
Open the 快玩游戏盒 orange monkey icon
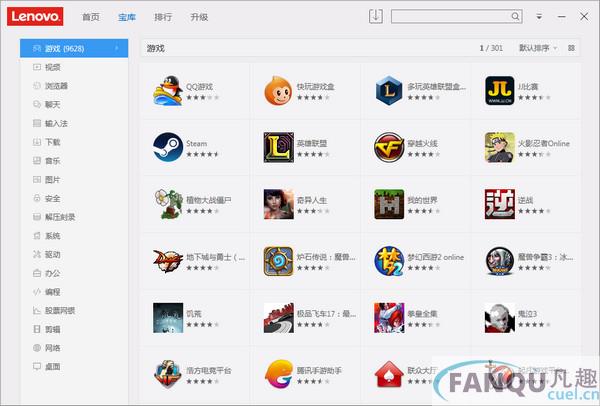click(x=278, y=90)
